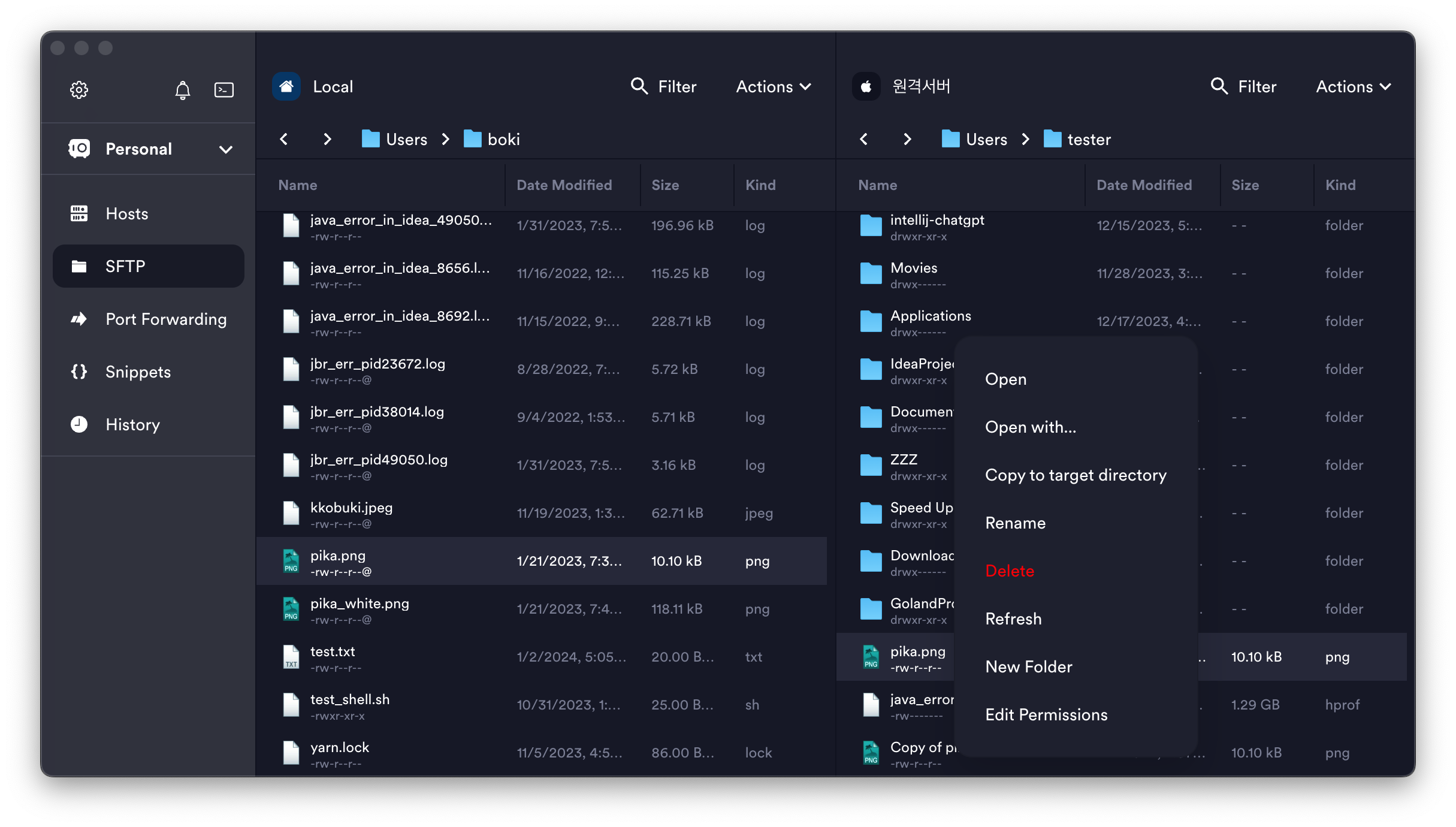The image size is (1456, 827).
Task: Open the settings gear icon
Action: tap(79, 90)
